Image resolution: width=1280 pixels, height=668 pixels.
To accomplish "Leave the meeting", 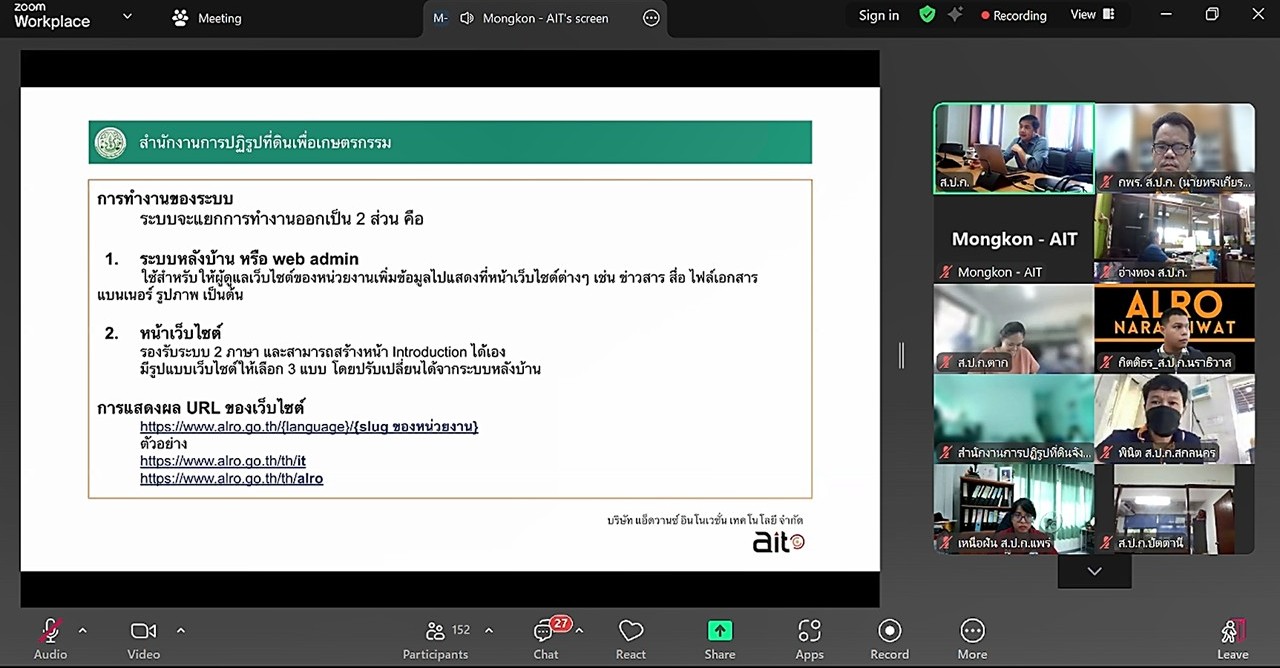I will pyautogui.click(x=1232, y=632).
